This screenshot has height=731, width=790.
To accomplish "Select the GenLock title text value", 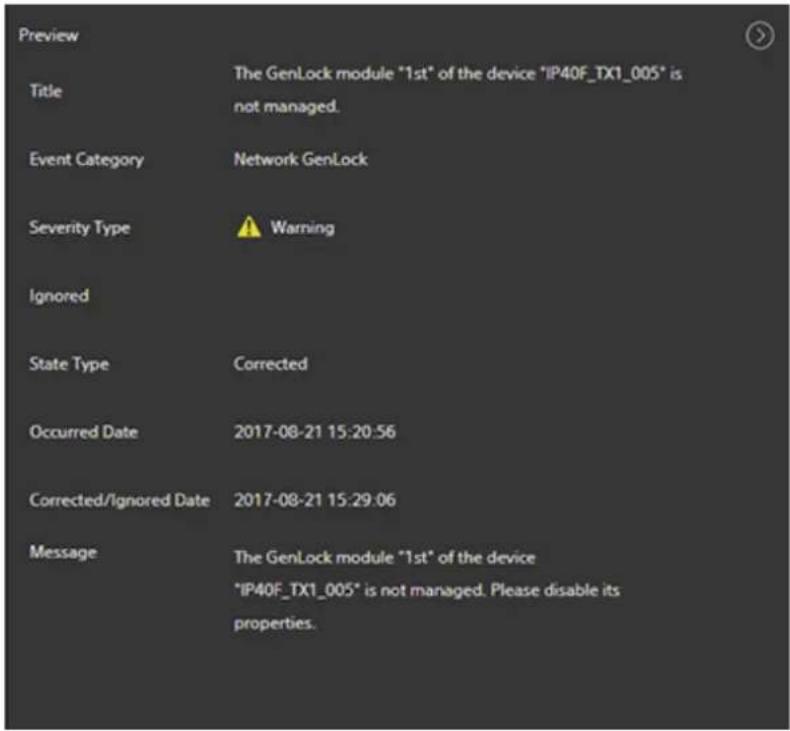I will (458, 90).
